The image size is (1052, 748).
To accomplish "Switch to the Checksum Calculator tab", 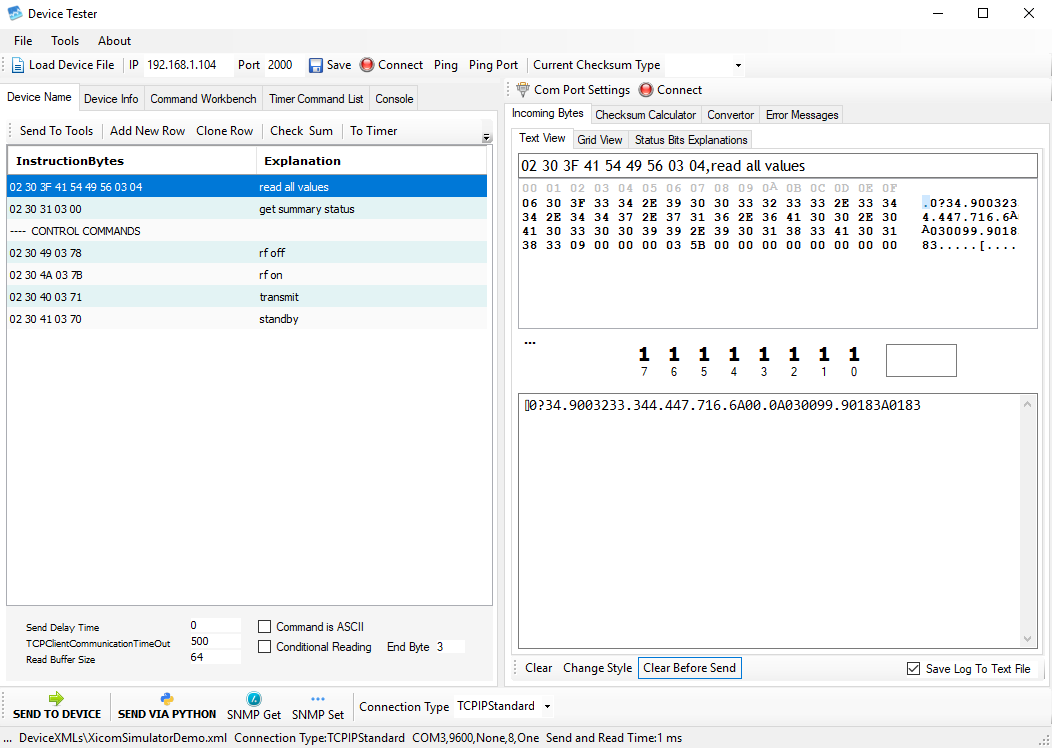I will pos(645,115).
